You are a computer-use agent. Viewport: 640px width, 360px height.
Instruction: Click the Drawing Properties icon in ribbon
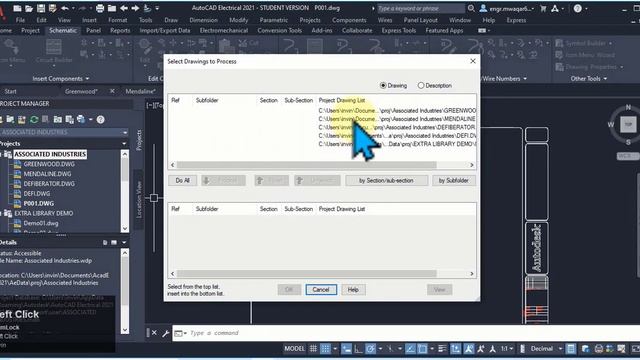pyautogui.click(x=560, y=67)
